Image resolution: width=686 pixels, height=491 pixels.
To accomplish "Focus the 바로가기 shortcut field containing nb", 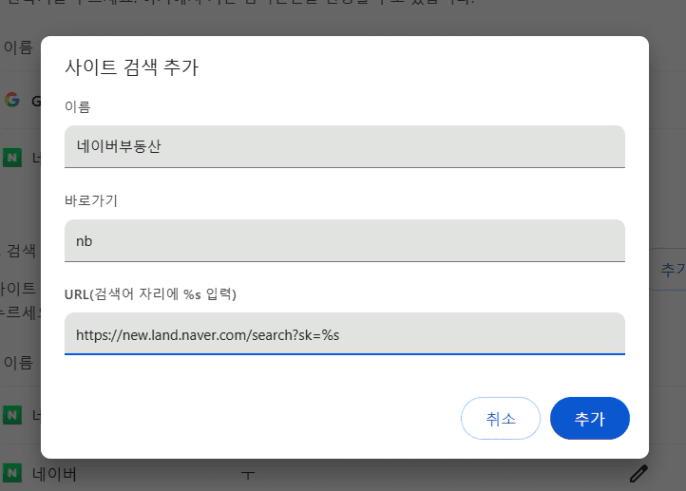I will [x=344, y=240].
